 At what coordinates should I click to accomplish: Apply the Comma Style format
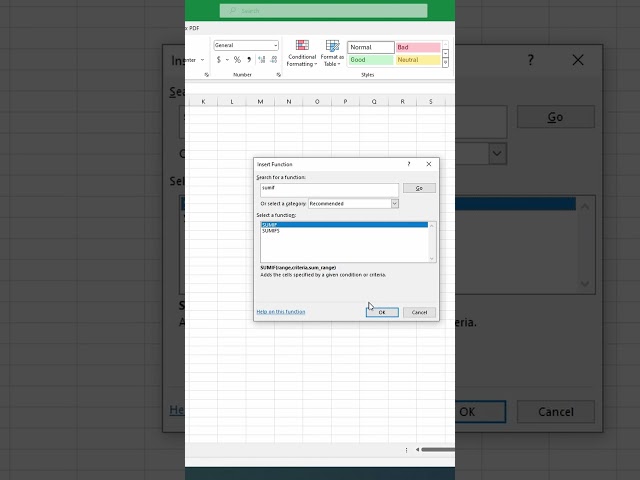tap(249, 60)
